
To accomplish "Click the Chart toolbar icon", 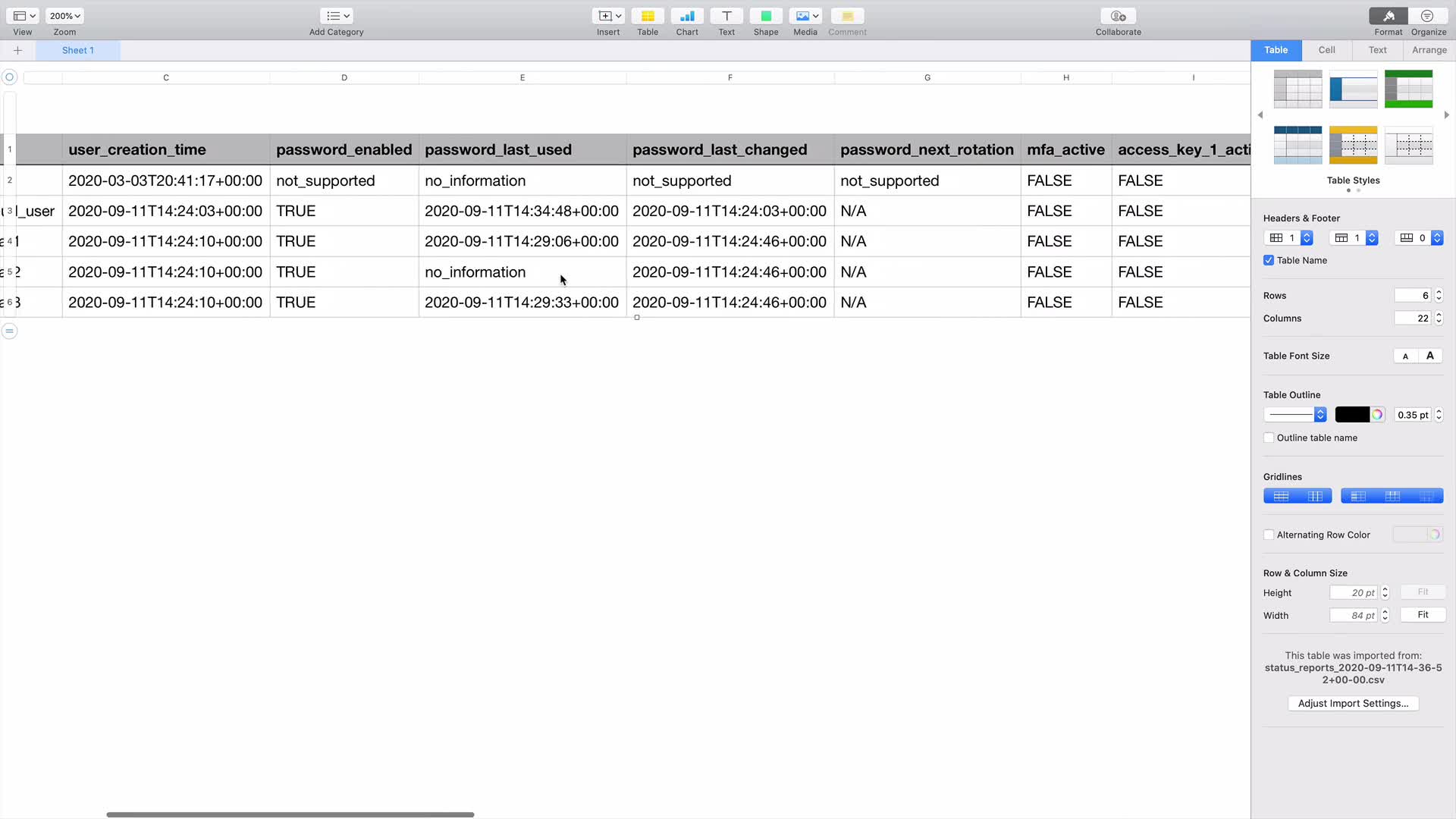I will 687,16.
